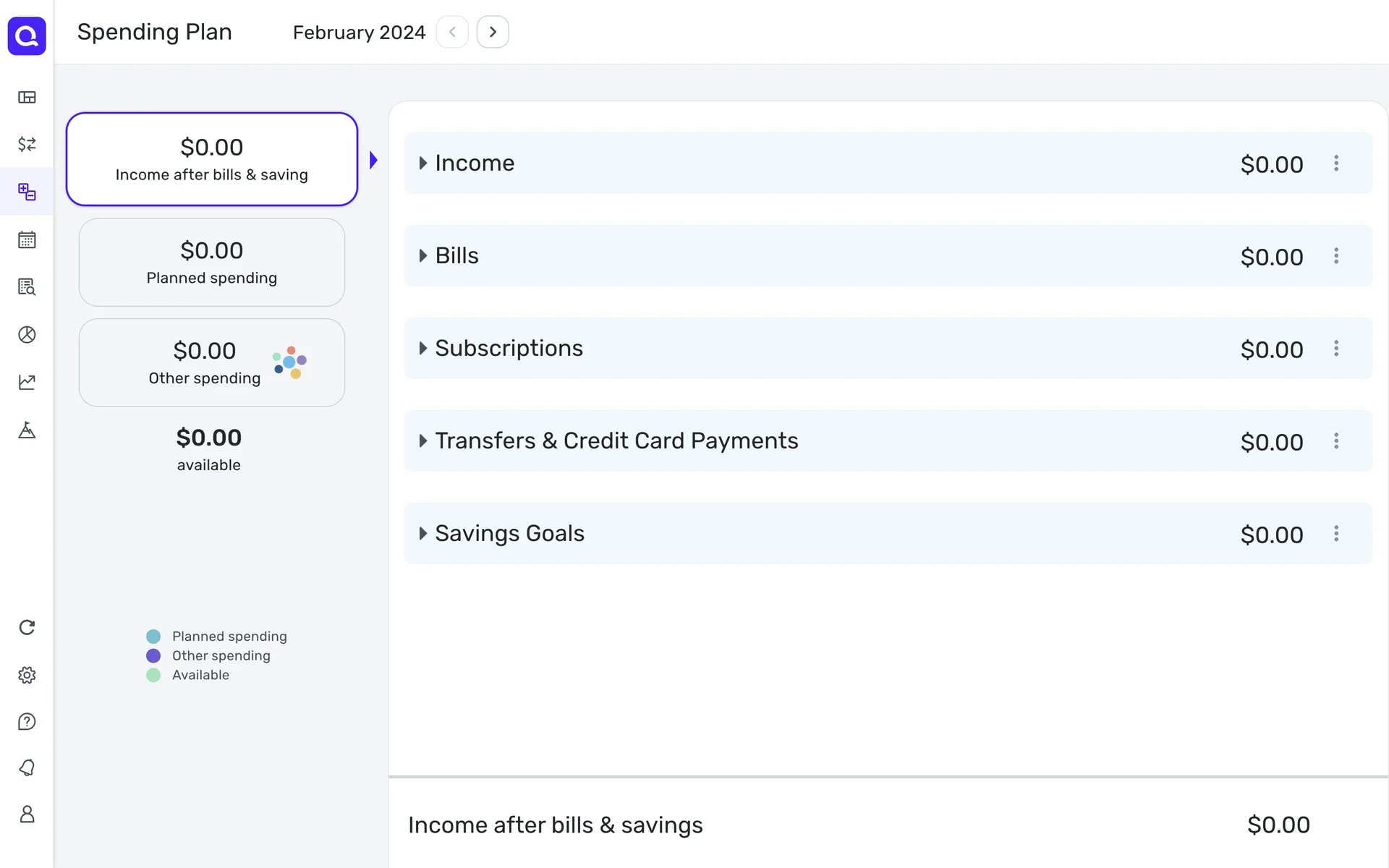Open the transactions icon in sidebar
Image resolution: width=1389 pixels, height=868 pixels.
[27, 144]
